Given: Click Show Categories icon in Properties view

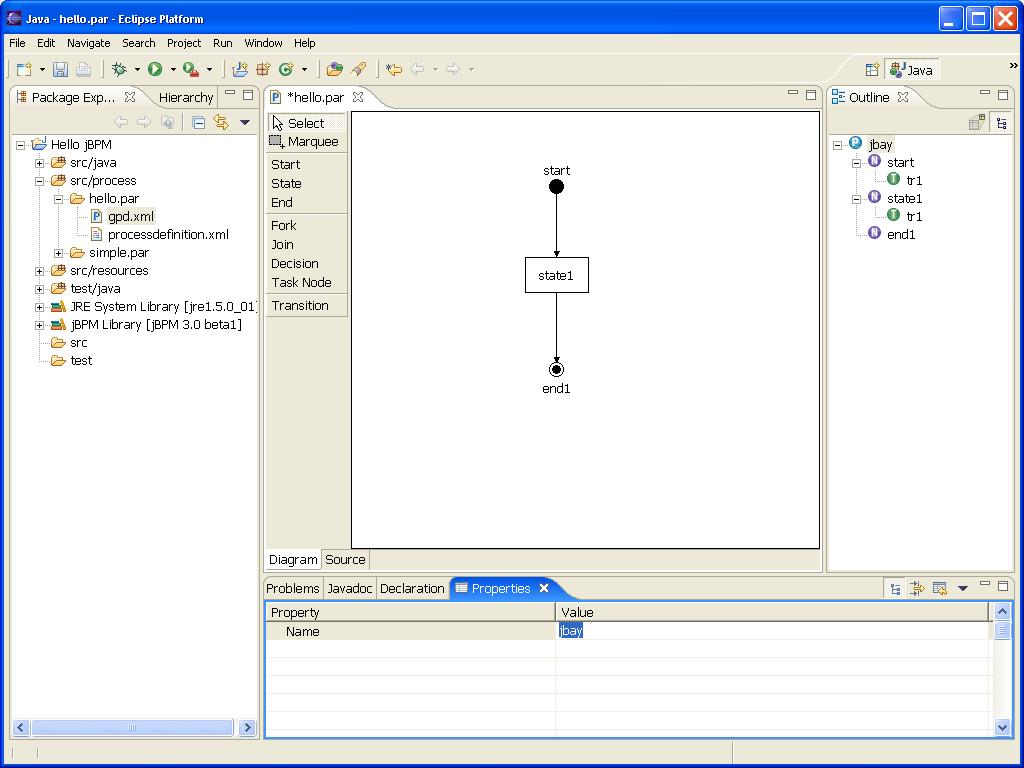Looking at the screenshot, I should (895, 589).
